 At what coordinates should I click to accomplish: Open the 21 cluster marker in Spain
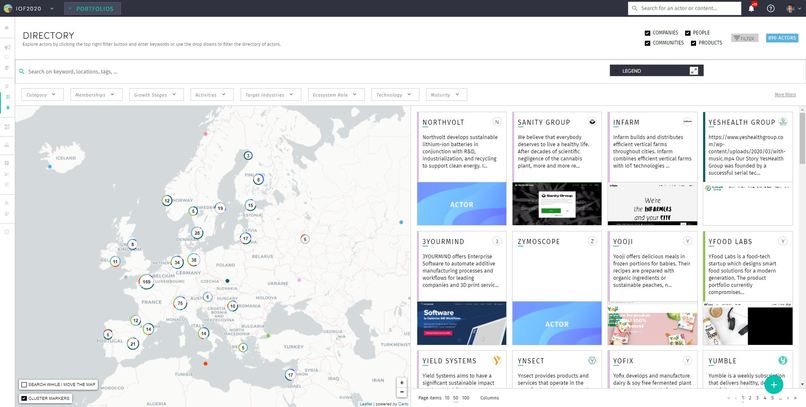point(133,344)
